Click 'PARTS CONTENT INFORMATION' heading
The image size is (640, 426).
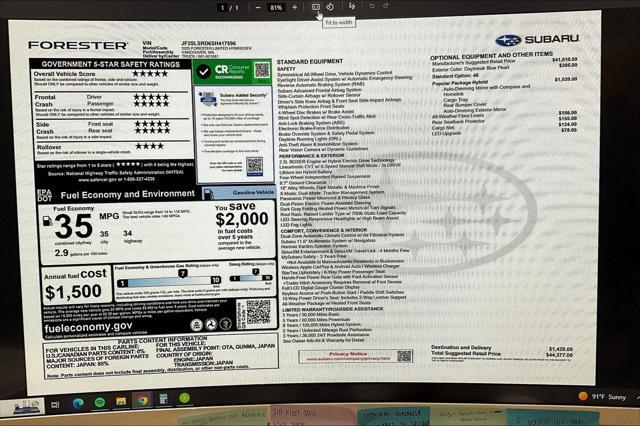point(162,340)
